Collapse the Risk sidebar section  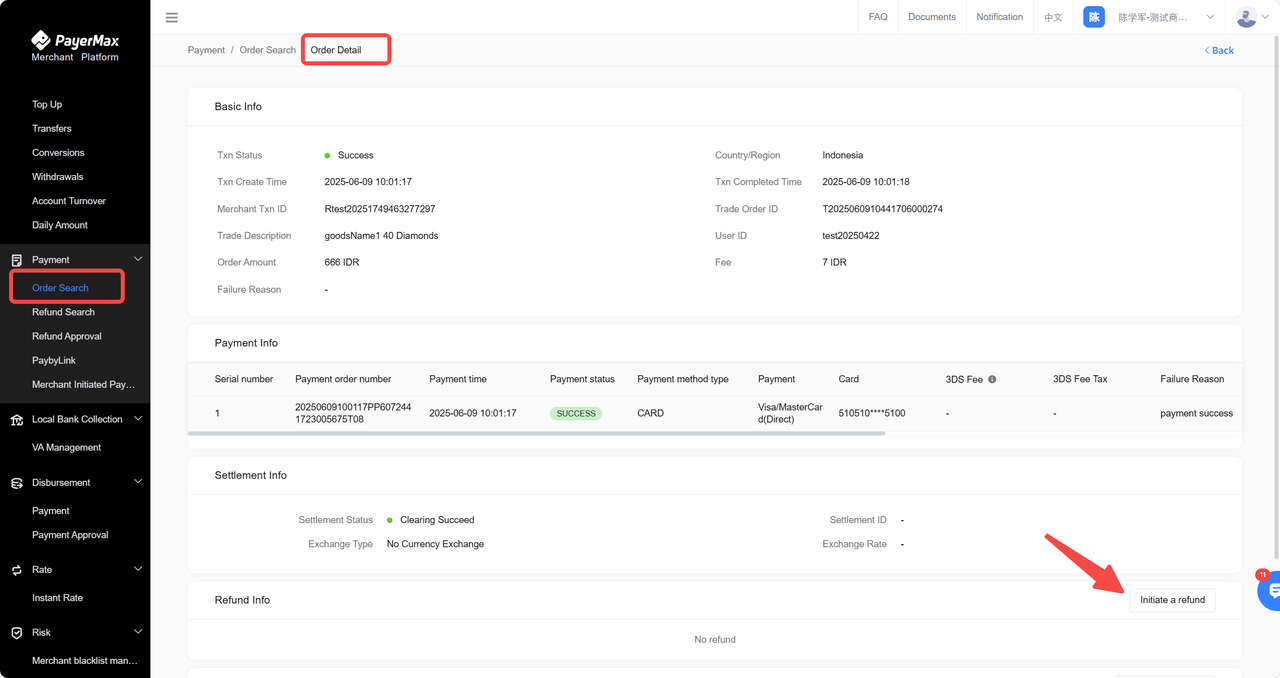pyautogui.click(x=138, y=633)
